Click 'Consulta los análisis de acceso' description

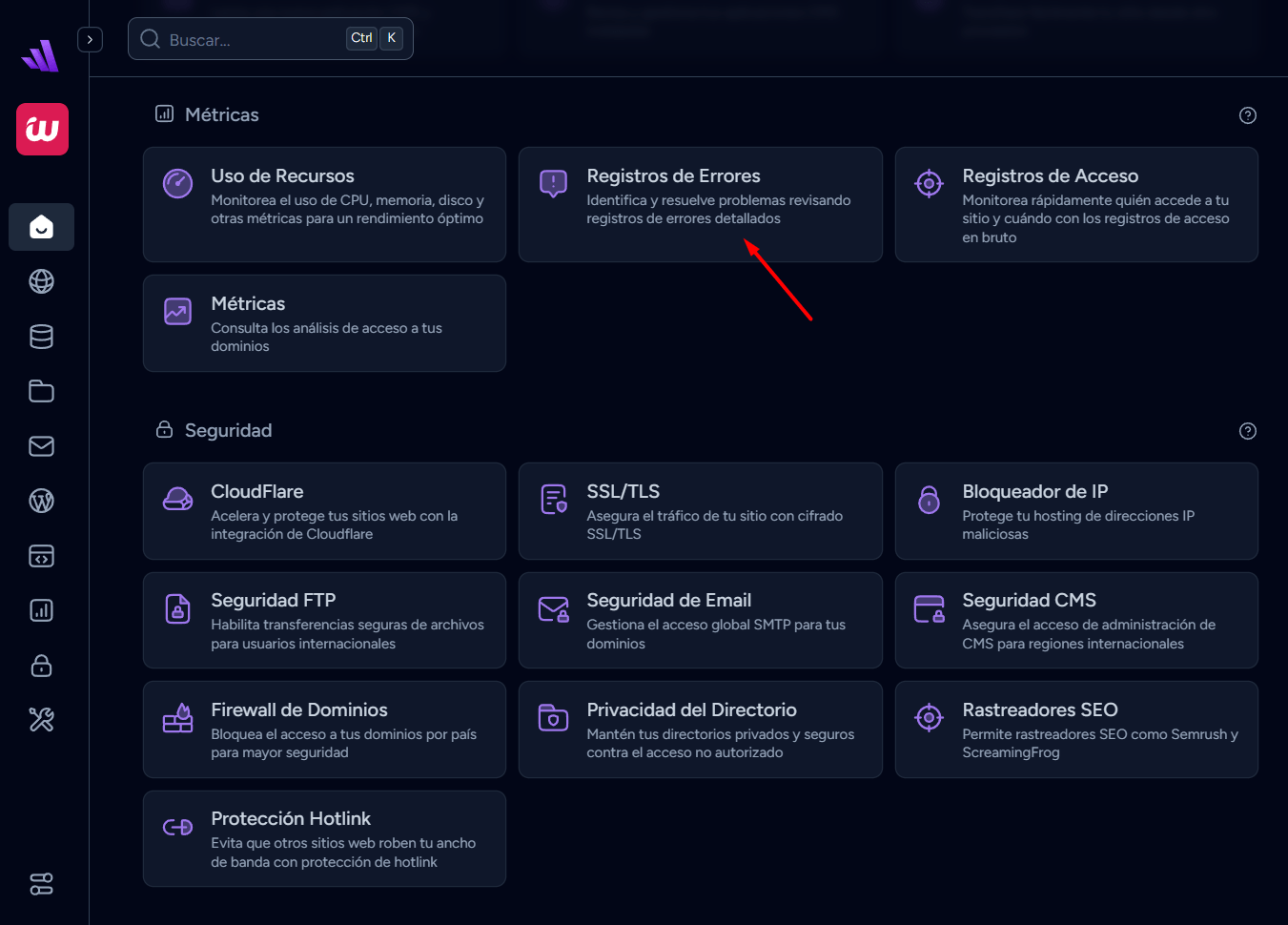[326, 337]
